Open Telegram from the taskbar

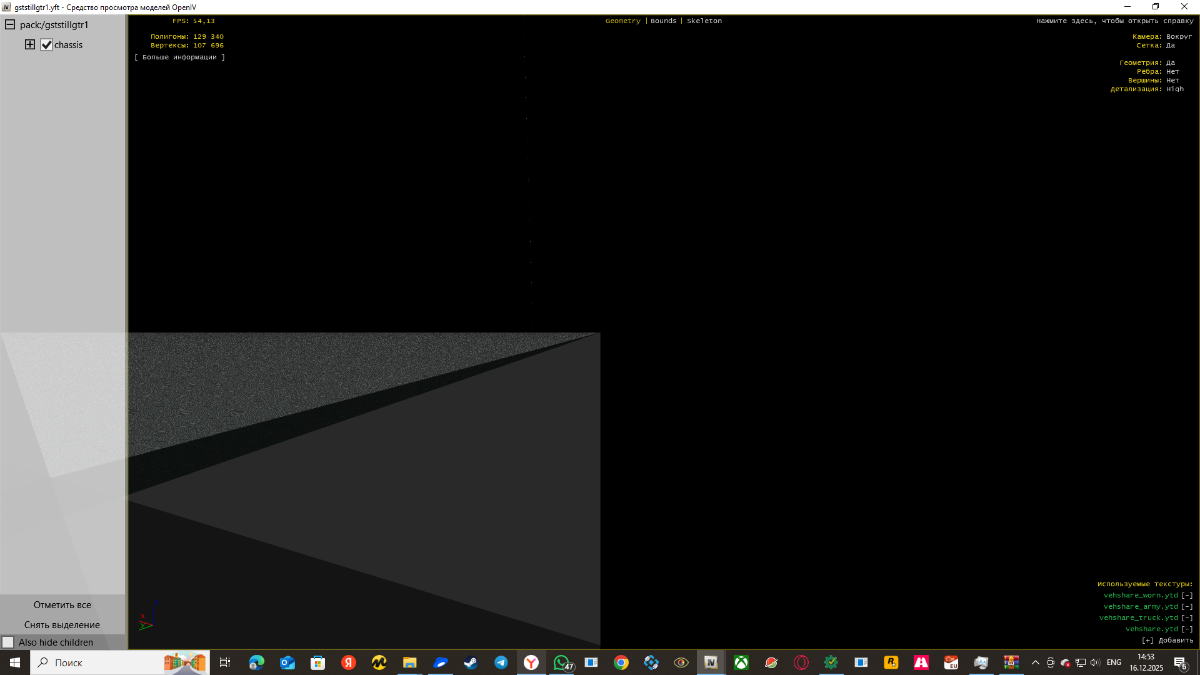pyautogui.click(x=501, y=662)
